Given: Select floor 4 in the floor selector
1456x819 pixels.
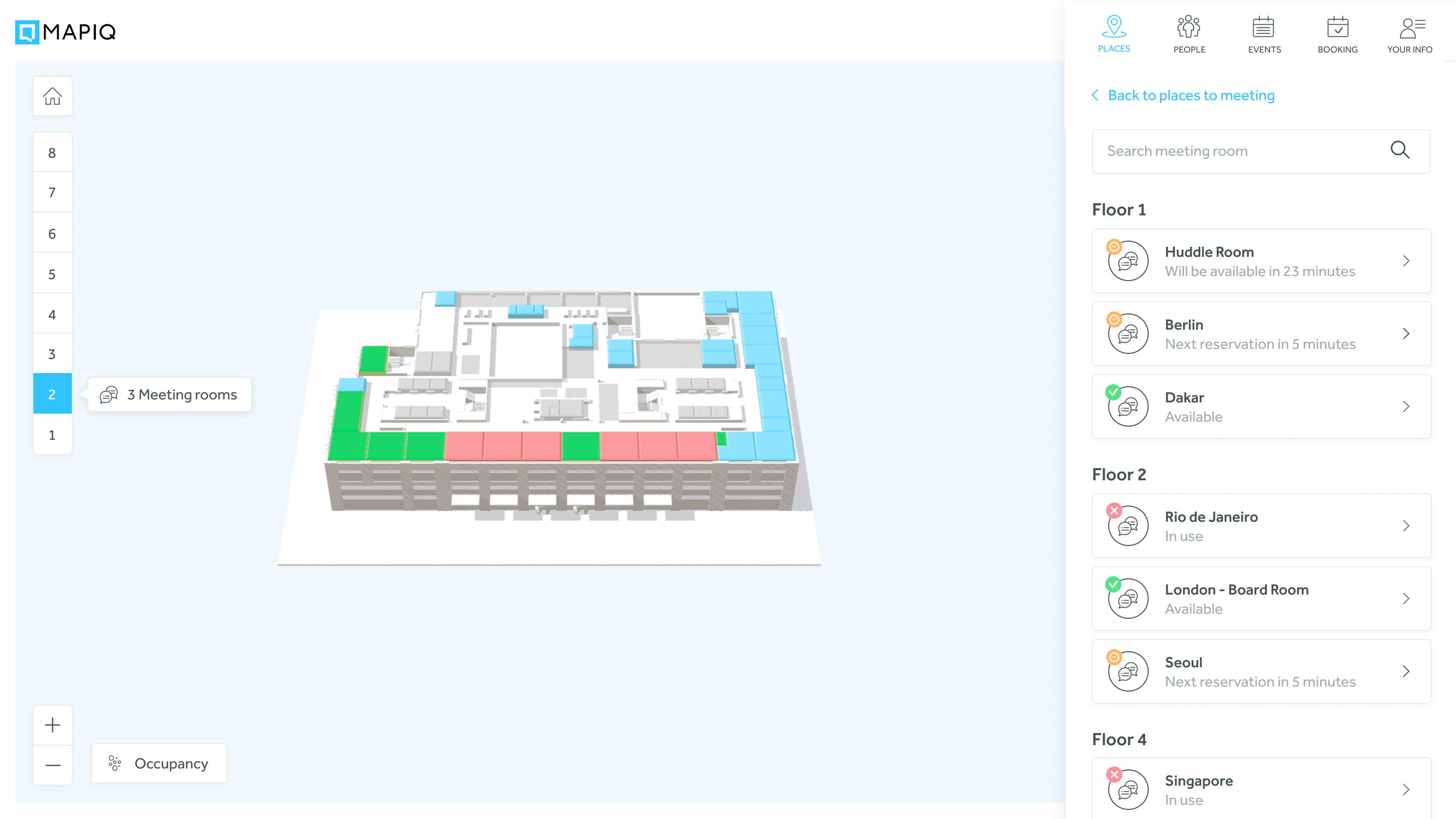Looking at the screenshot, I should coord(52,314).
